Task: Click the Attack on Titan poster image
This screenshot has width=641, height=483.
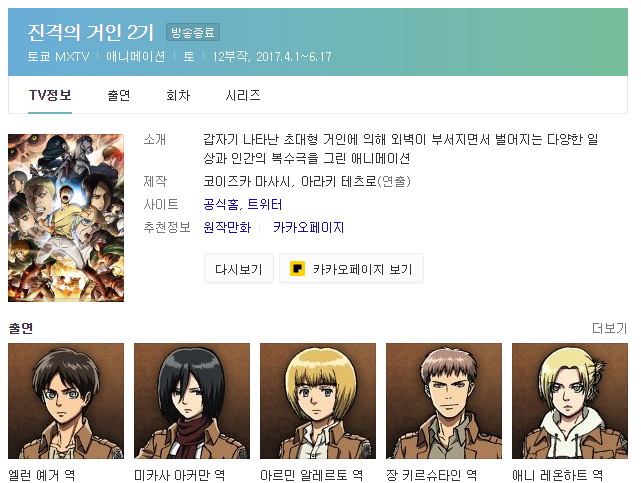Action: tap(66, 218)
